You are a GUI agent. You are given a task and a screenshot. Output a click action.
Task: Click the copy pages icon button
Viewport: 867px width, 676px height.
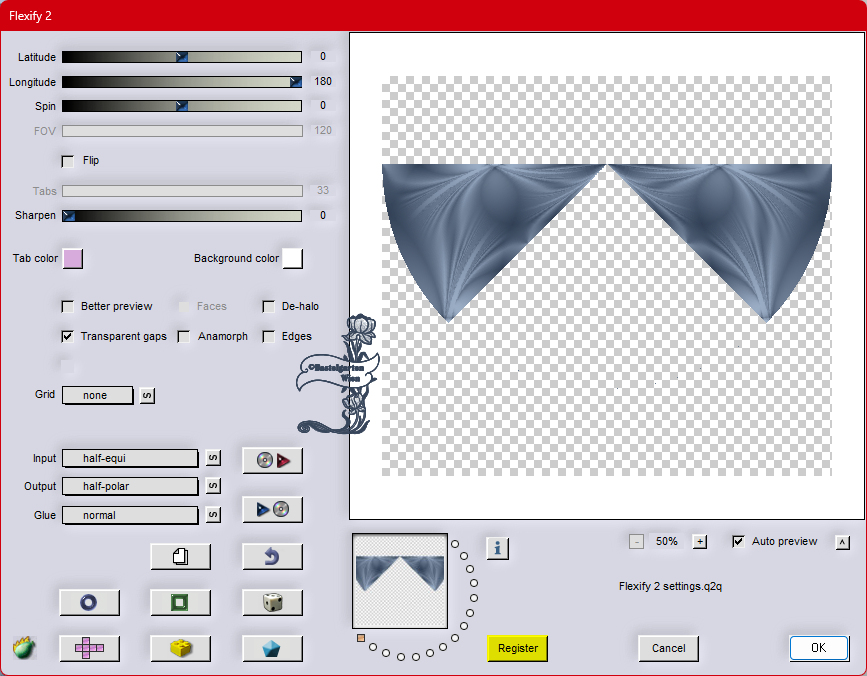180,556
